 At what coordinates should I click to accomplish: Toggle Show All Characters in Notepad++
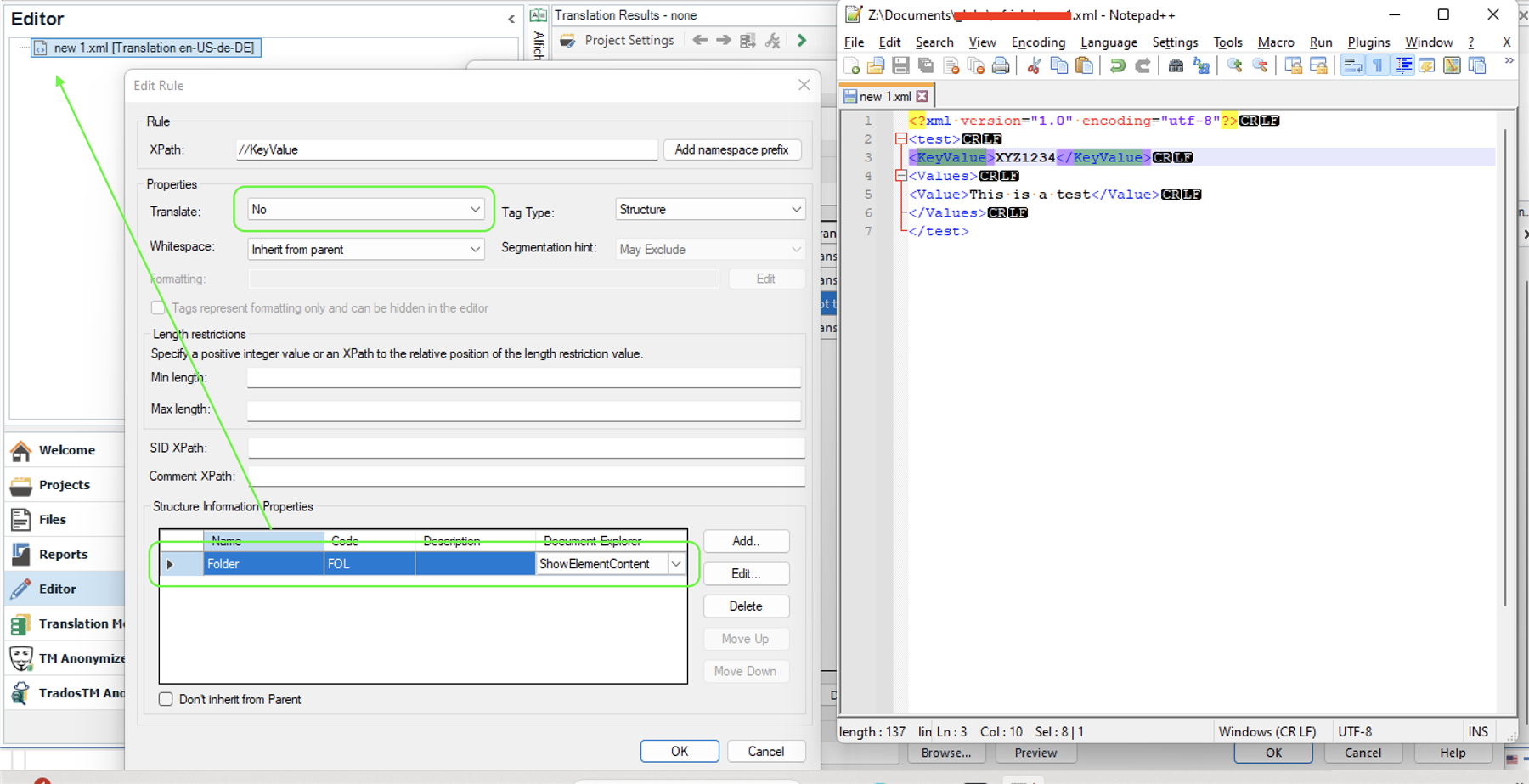(x=1377, y=65)
